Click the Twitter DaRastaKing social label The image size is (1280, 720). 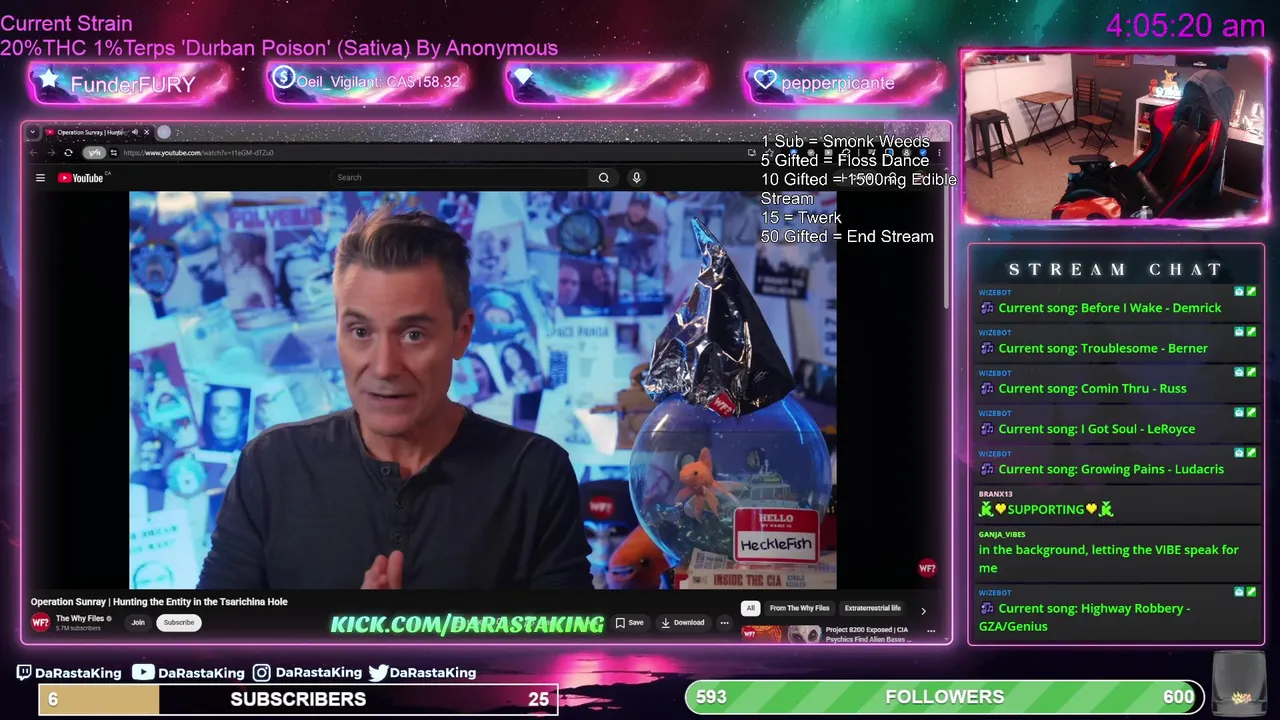(x=422, y=673)
